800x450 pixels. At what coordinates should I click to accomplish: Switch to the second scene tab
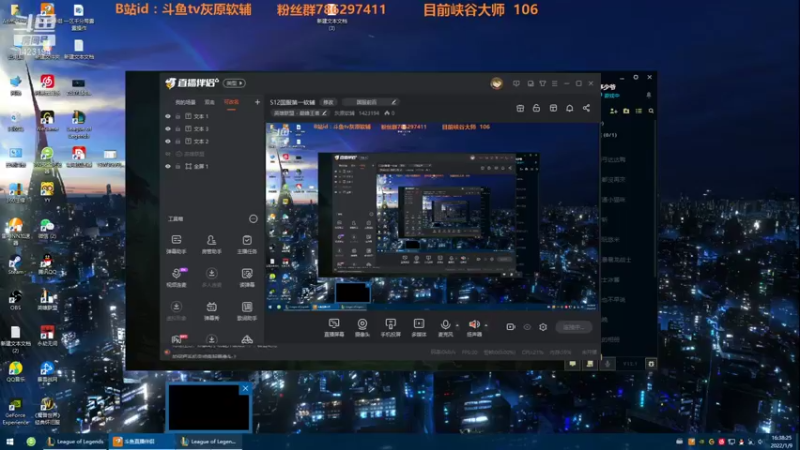coord(210,102)
